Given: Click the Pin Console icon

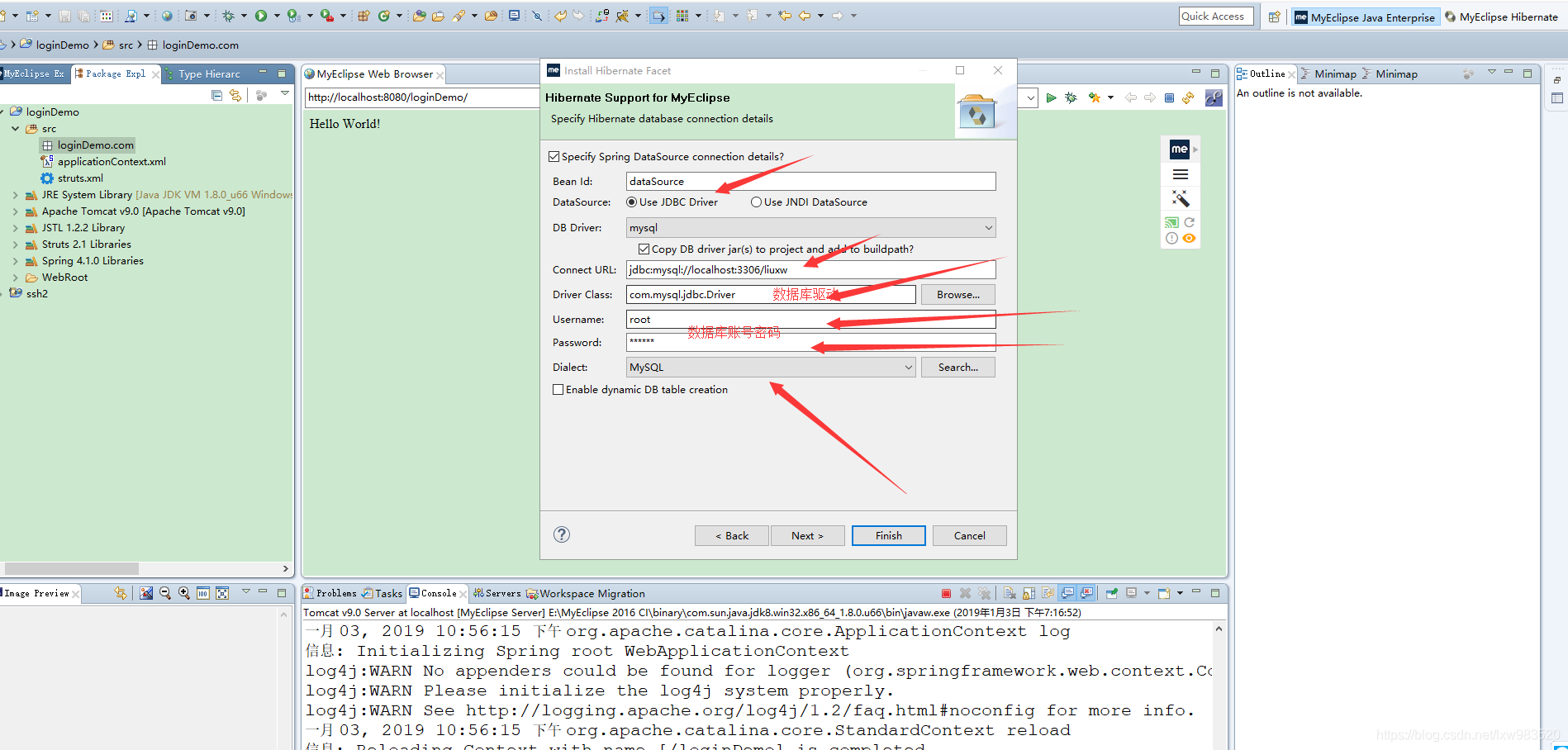Looking at the screenshot, I should coord(1112,593).
